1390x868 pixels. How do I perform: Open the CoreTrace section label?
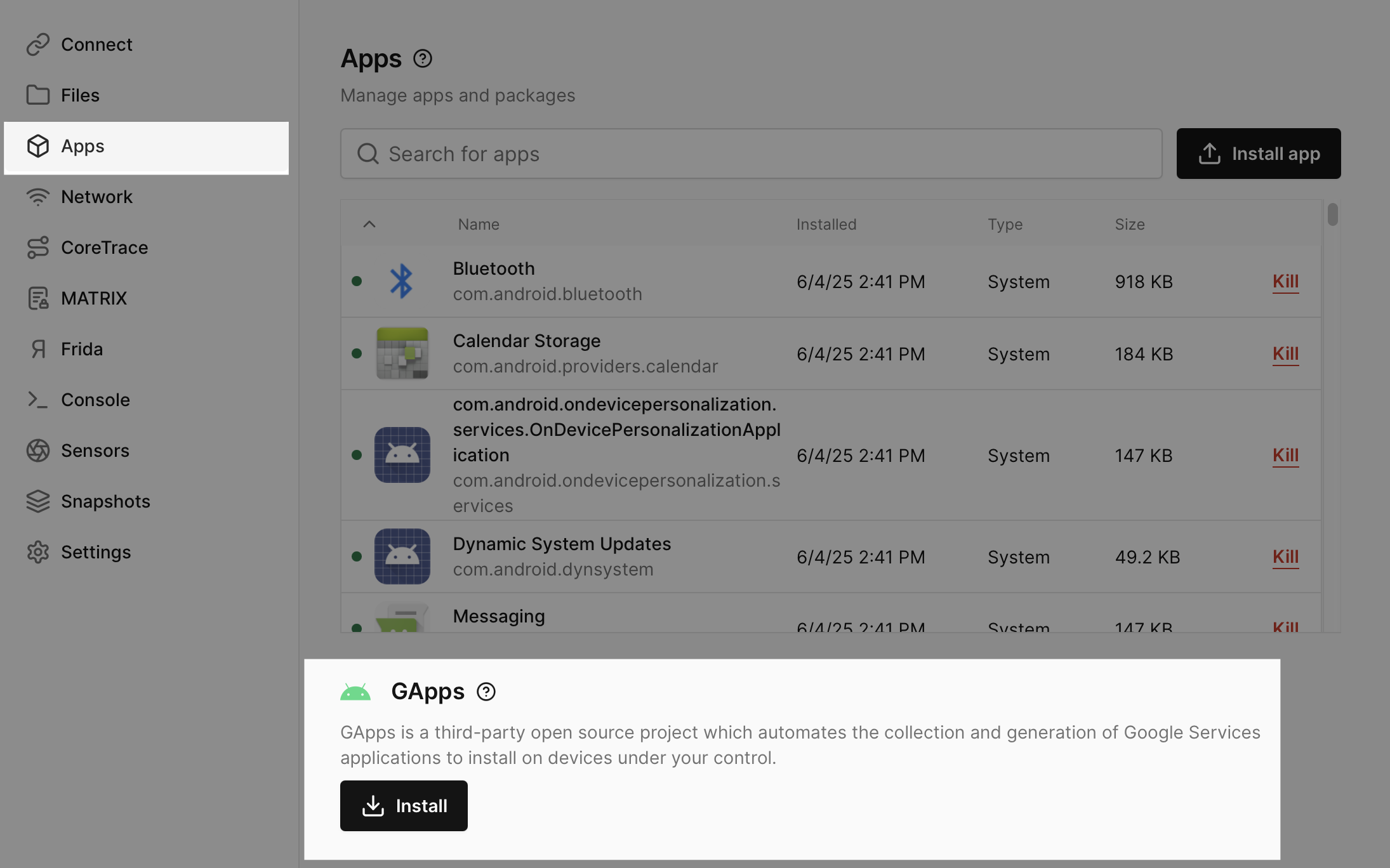104,247
